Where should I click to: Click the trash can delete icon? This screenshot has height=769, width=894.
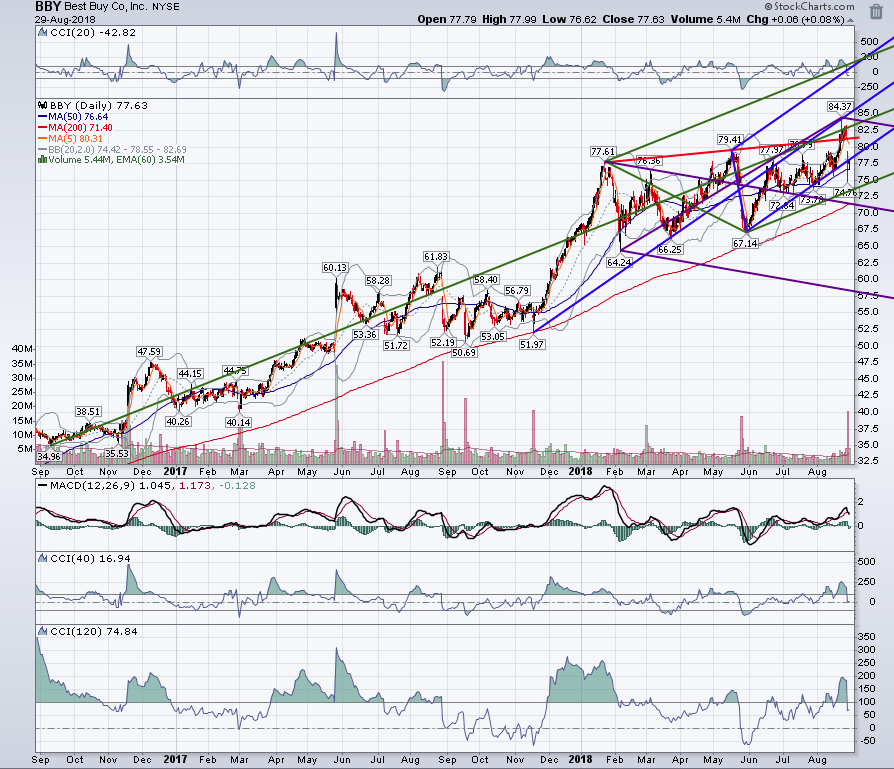coord(876,11)
